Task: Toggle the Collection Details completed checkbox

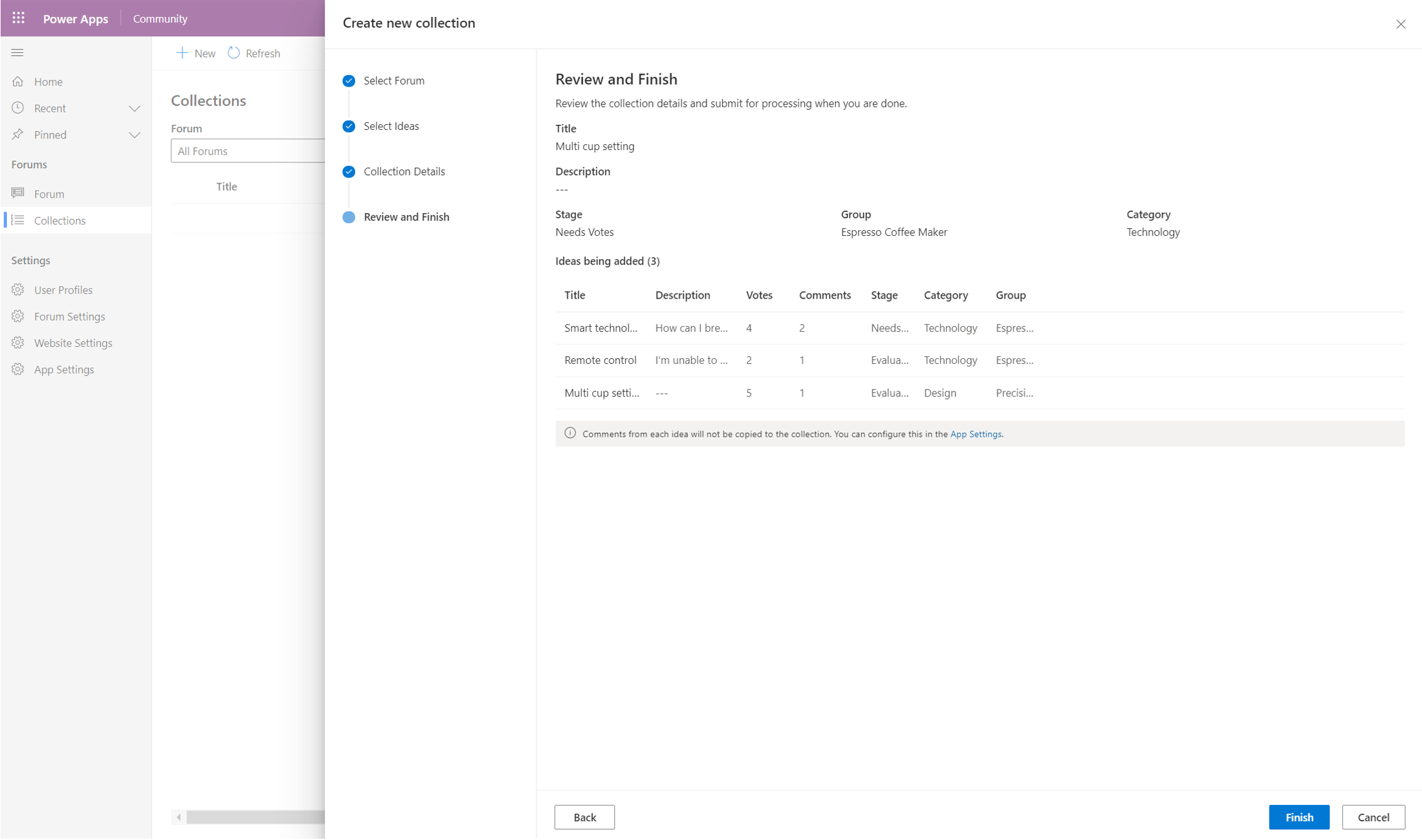Action: tap(349, 171)
